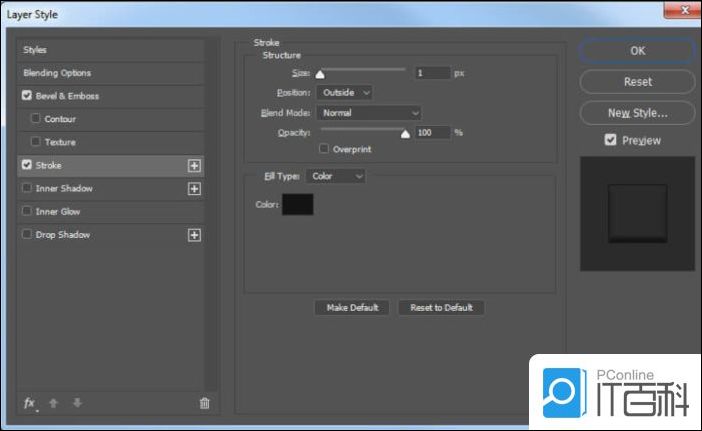Screen dimensions: 702x431
Task: Enable the Inner Shadow checkbox
Action: pos(27,188)
